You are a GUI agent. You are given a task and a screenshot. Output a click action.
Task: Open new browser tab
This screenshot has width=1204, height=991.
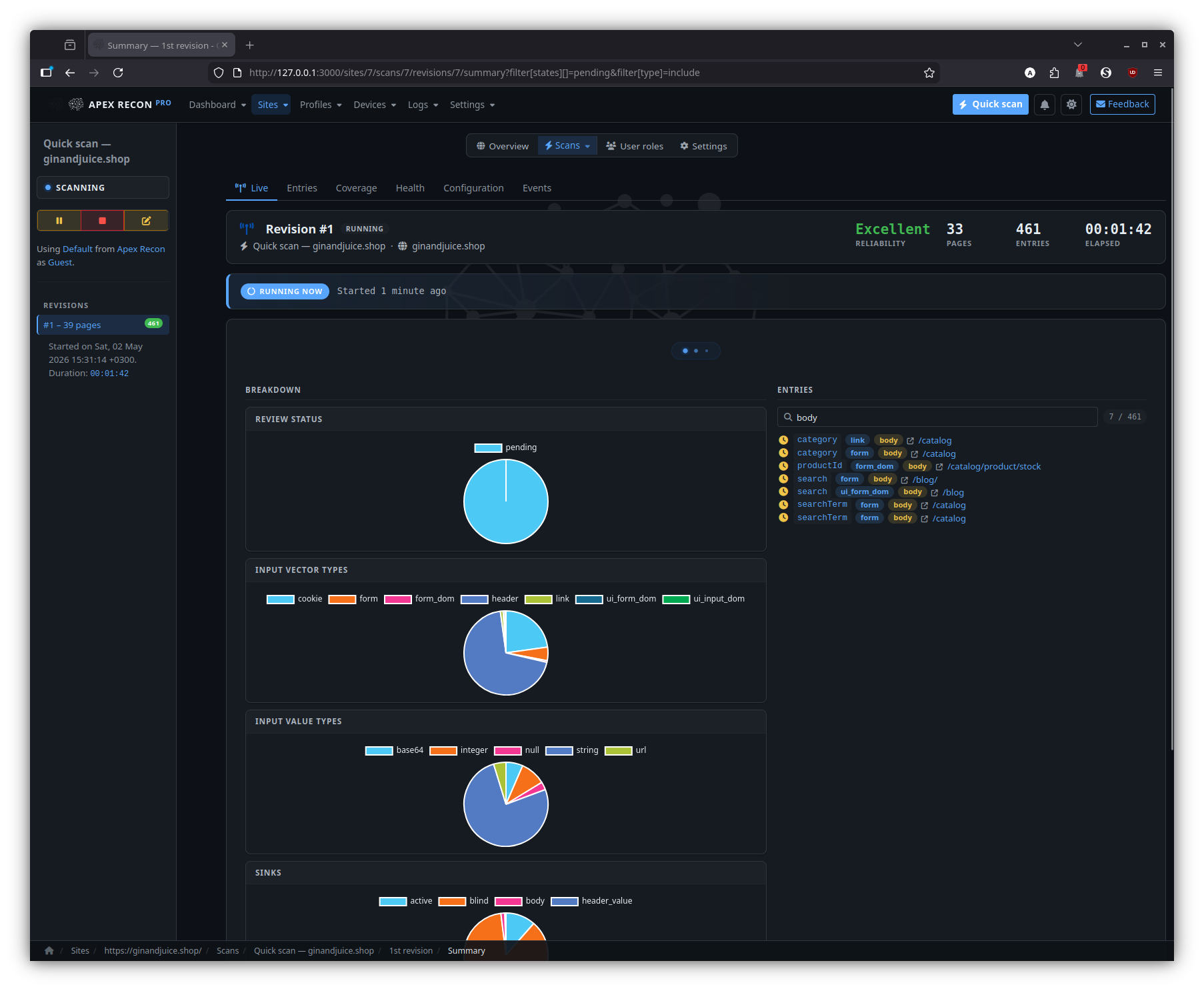[250, 45]
